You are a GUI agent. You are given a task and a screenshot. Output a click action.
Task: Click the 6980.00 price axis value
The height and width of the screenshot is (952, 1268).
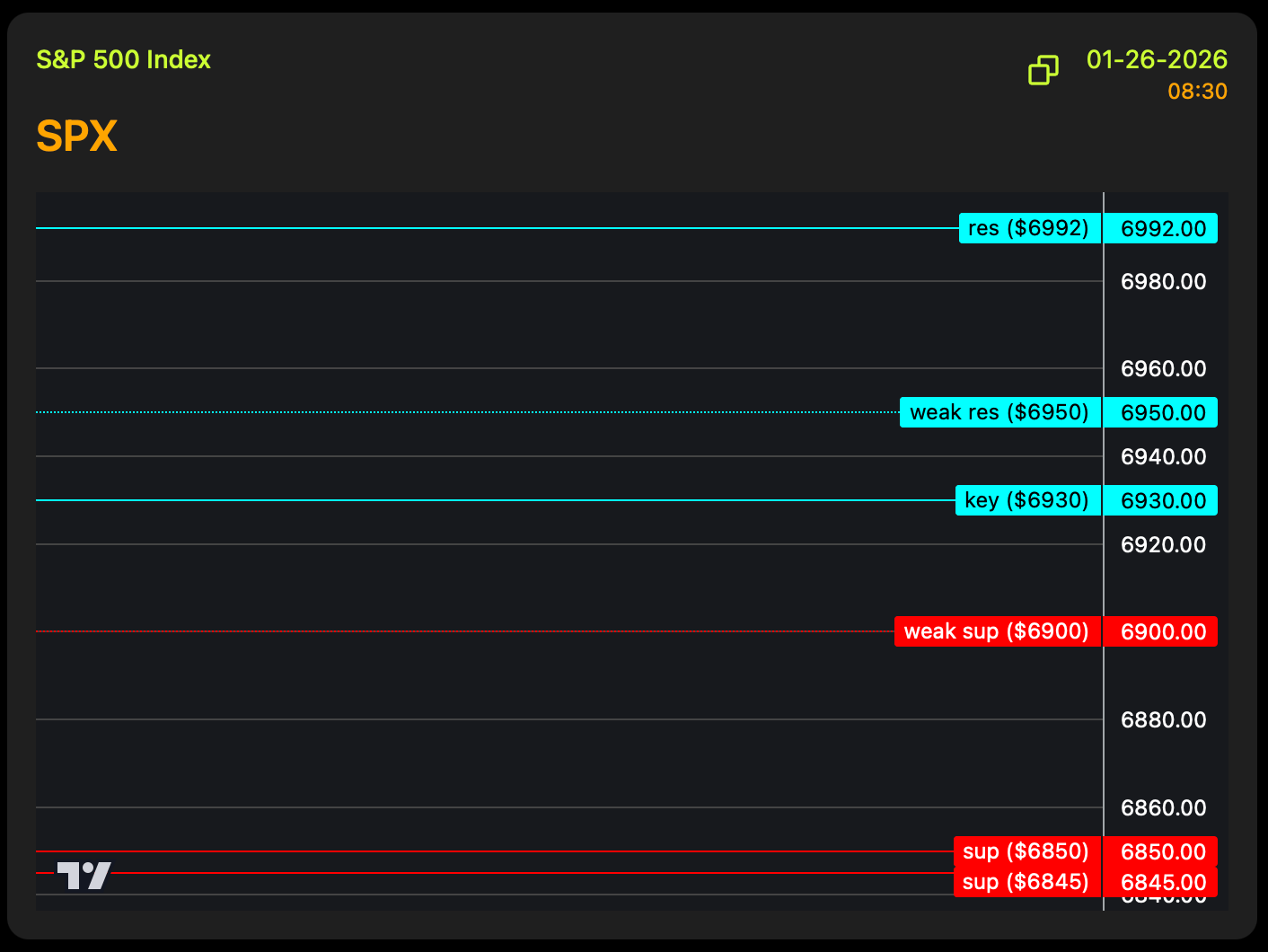click(1163, 282)
